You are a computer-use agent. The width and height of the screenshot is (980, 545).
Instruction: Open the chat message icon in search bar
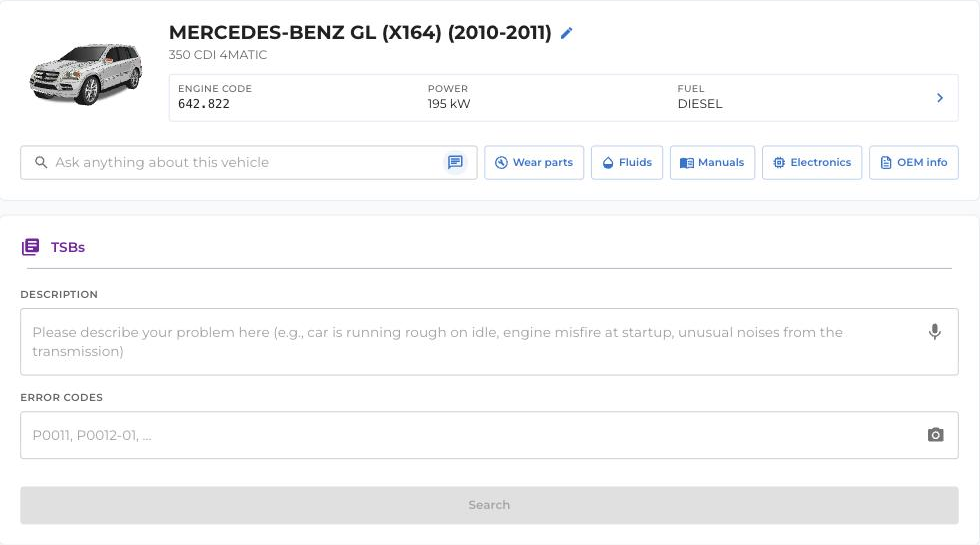[455, 162]
